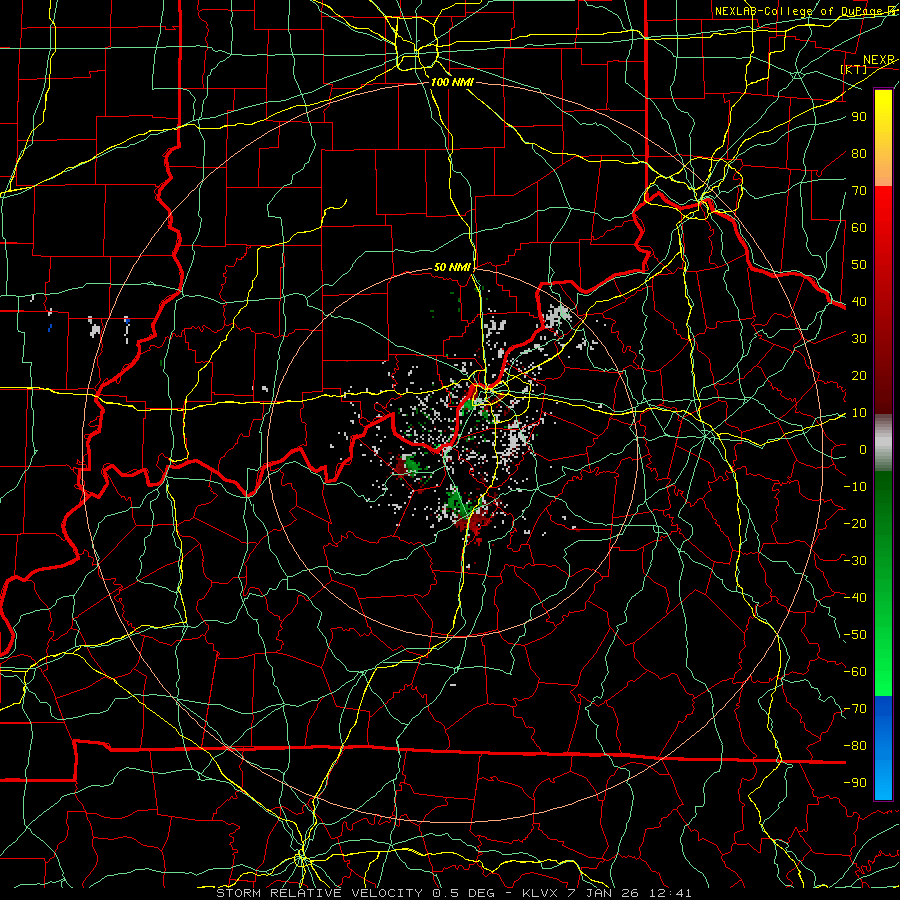Click the blue segment near bottom of color bar

[x=883, y=747]
